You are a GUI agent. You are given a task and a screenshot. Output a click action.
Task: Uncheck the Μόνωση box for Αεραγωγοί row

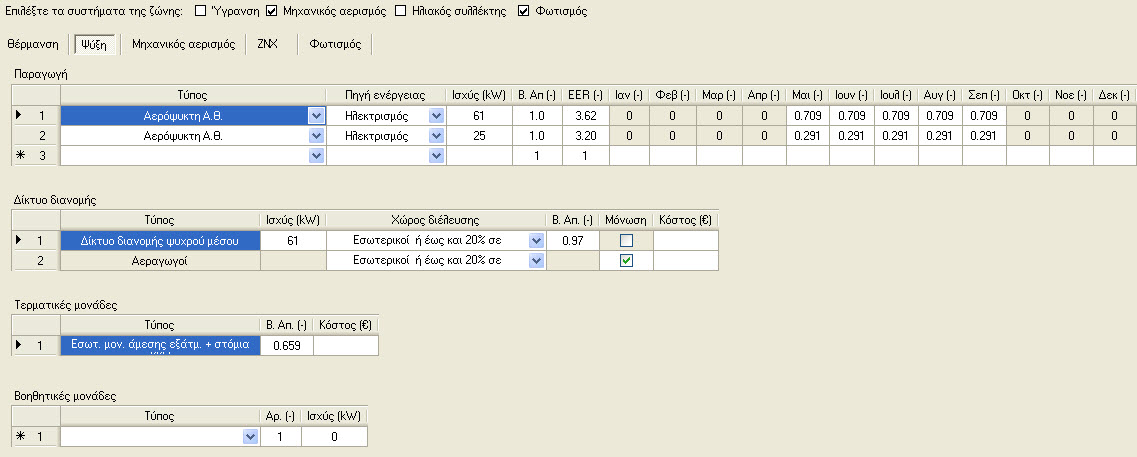click(627, 260)
